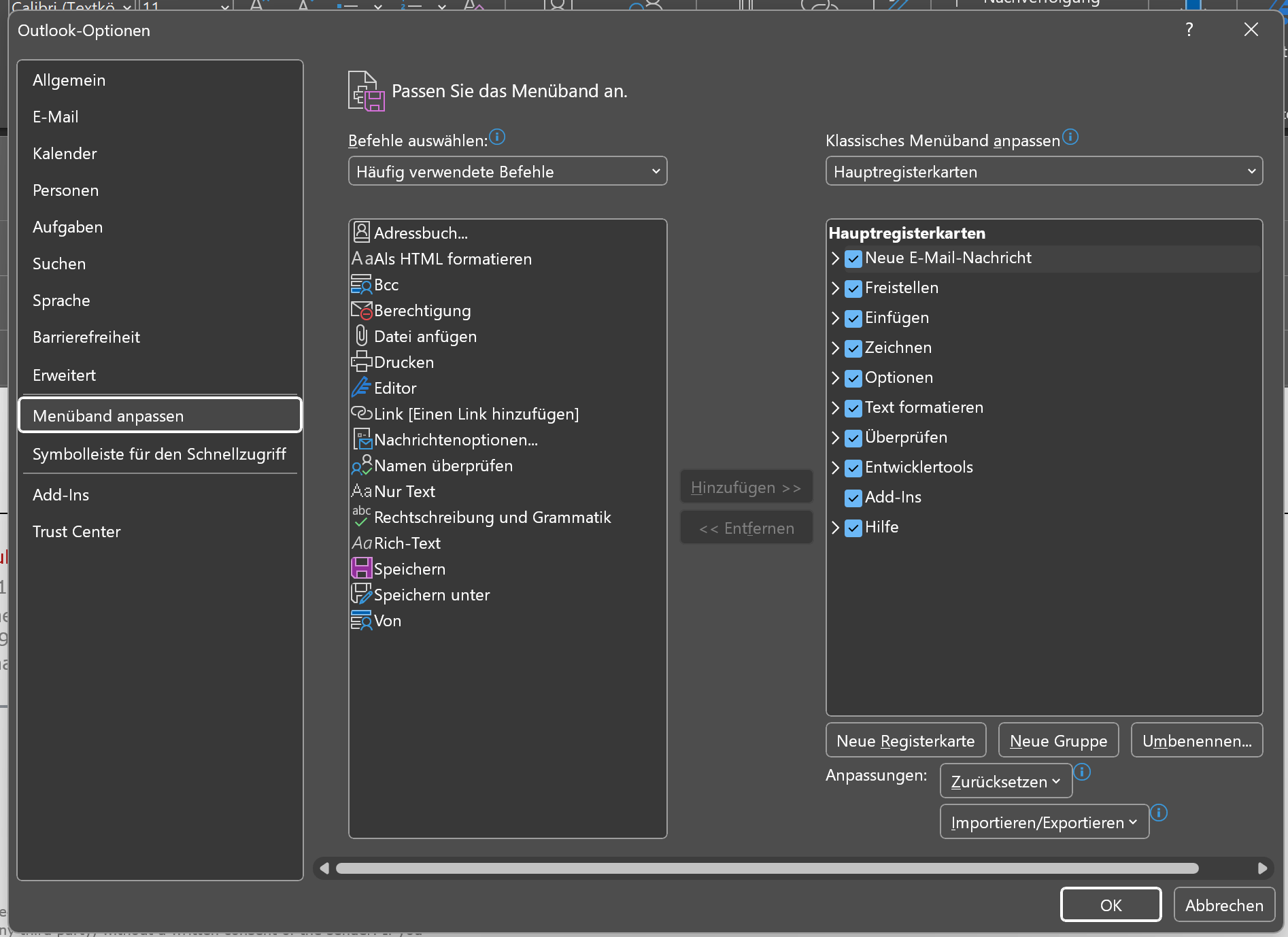This screenshot has width=1288, height=937.
Task: Click the horizontal scrollbar thumb
Action: (767, 868)
